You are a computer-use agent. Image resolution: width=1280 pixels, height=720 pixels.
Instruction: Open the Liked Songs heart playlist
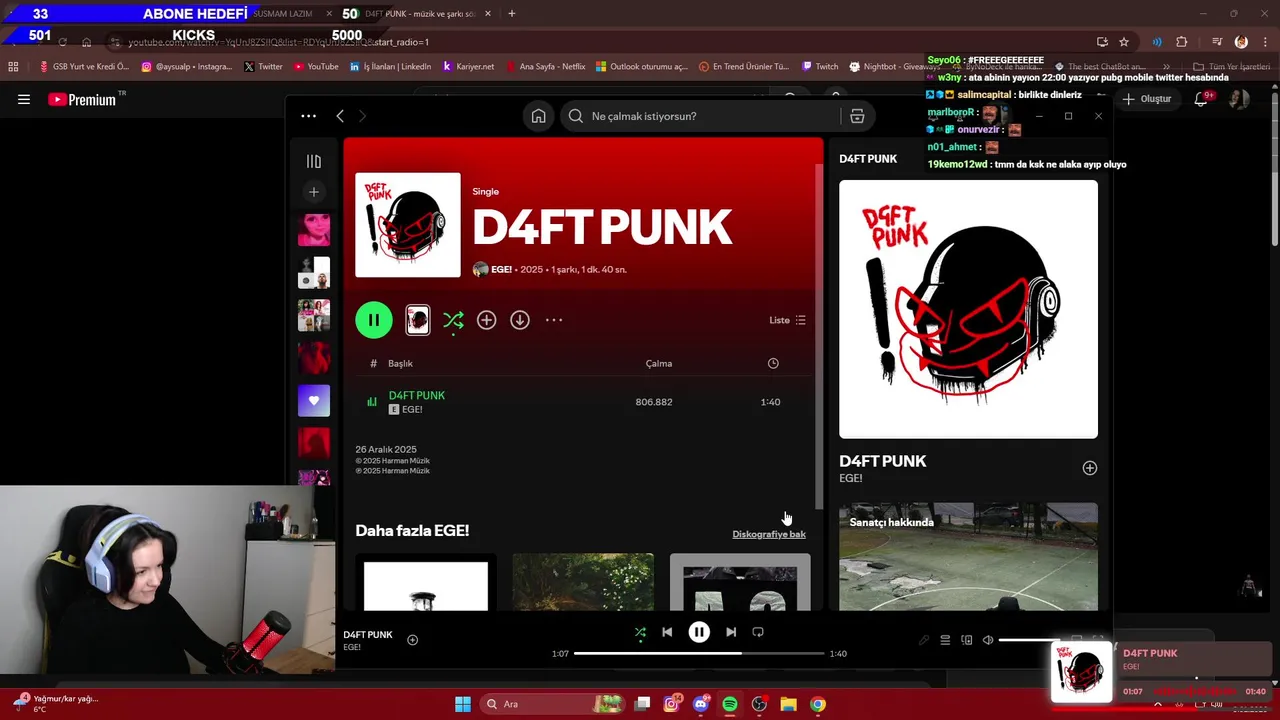pyautogui.click(x=314, y=400)
